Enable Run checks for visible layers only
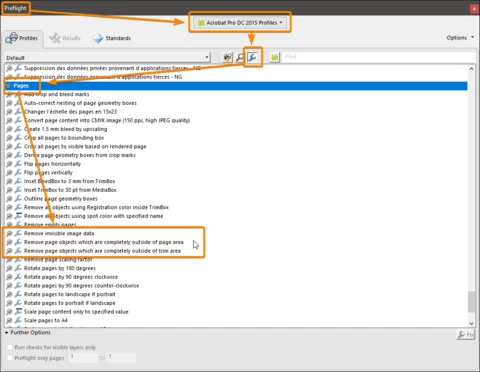Screen dimensions: 480x372 tap(10, 347)
